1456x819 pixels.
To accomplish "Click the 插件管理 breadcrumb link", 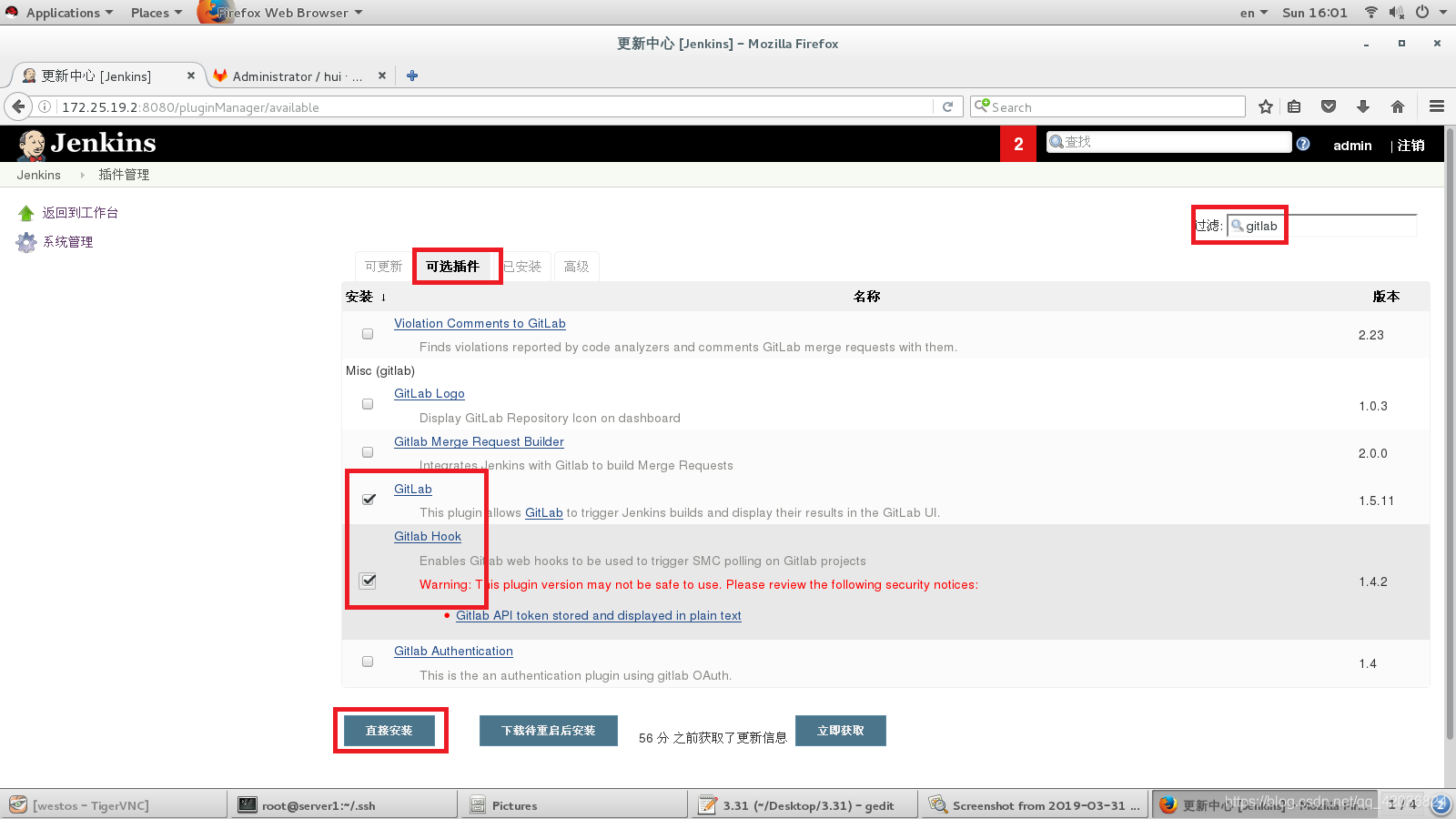I will tap(124, 175).
